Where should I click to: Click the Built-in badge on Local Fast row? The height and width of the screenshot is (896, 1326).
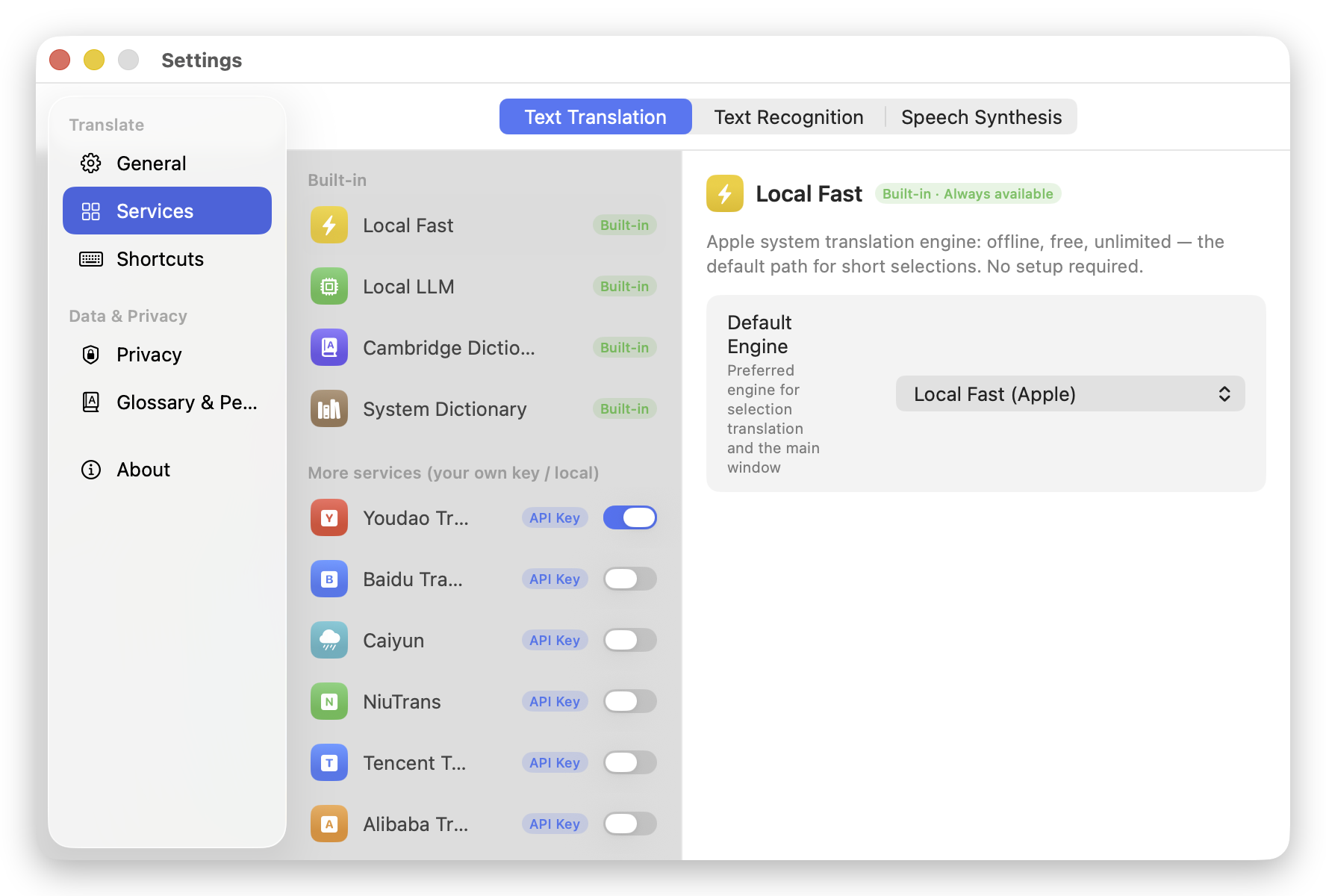(625, 225)
